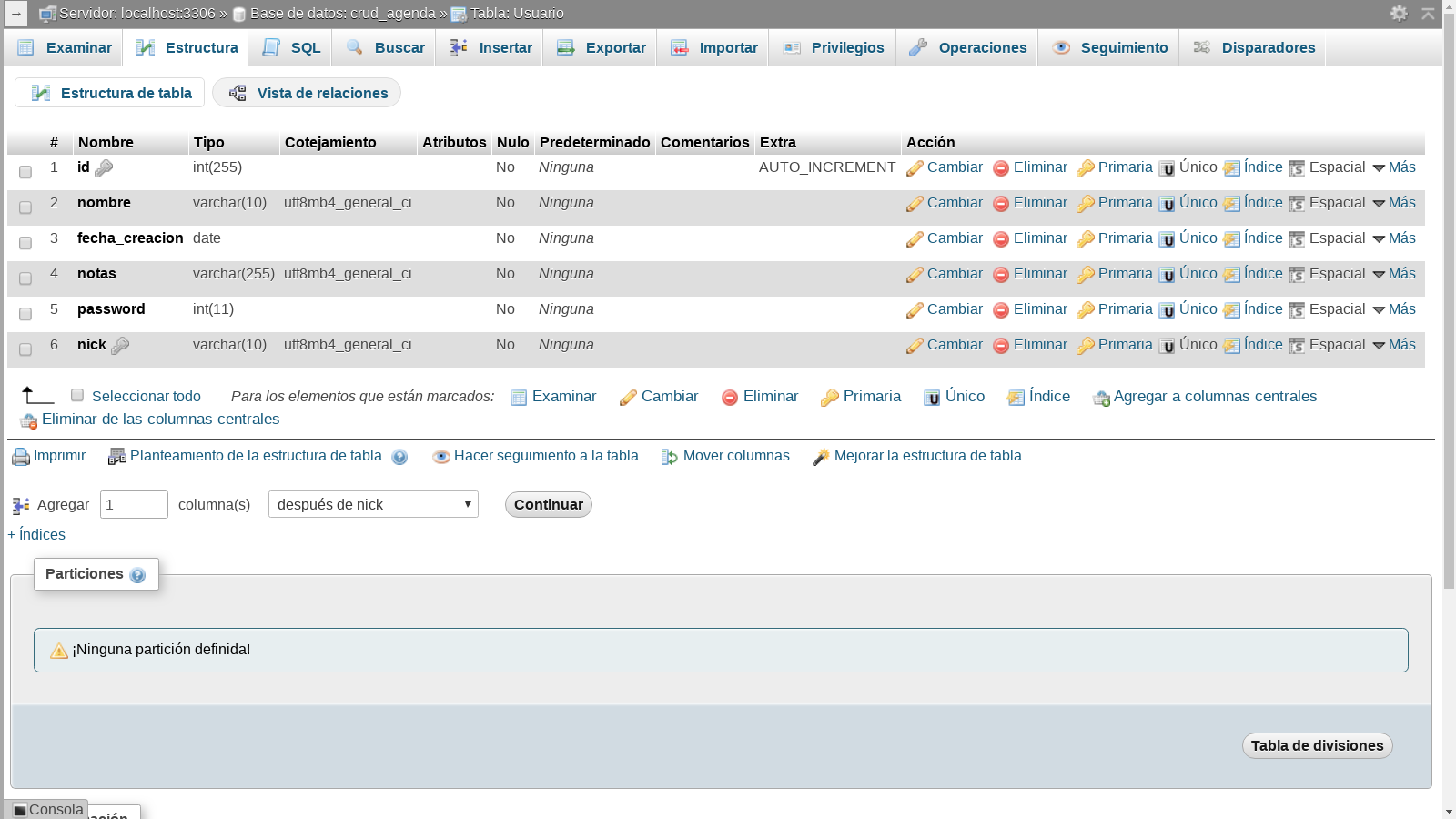Image resolution: width=1456 pixels, height=819 pixels.
Task: Open the Exportar tab
Action: point(601,47)
